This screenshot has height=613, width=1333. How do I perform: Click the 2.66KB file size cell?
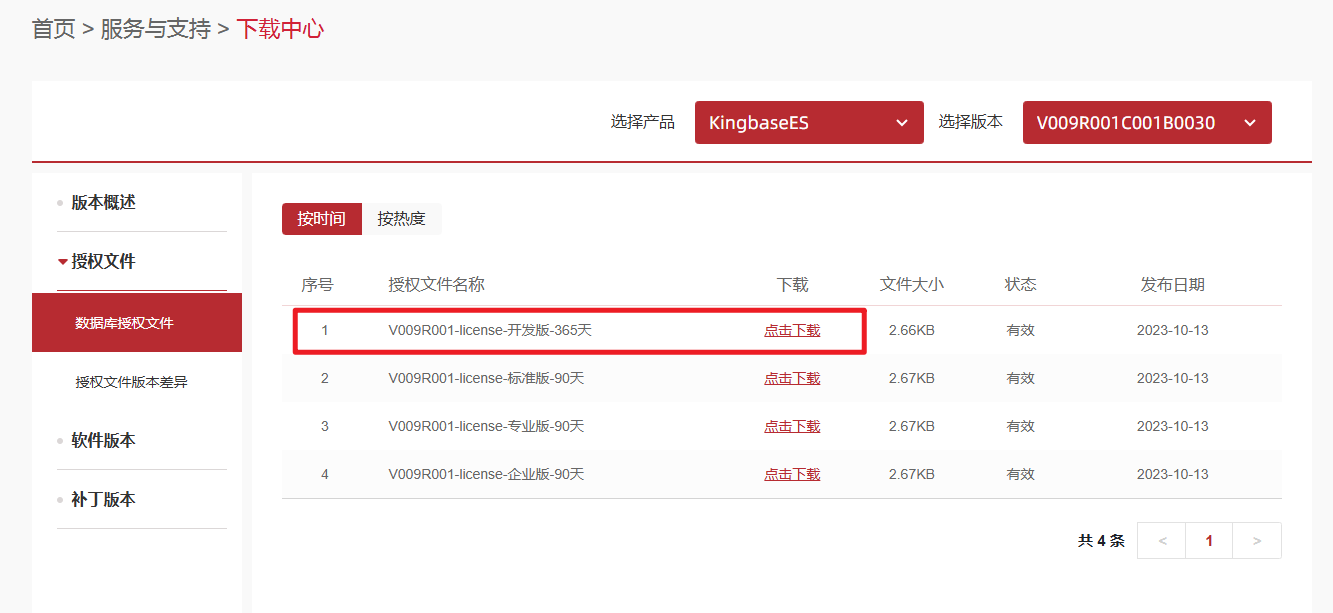911,330
